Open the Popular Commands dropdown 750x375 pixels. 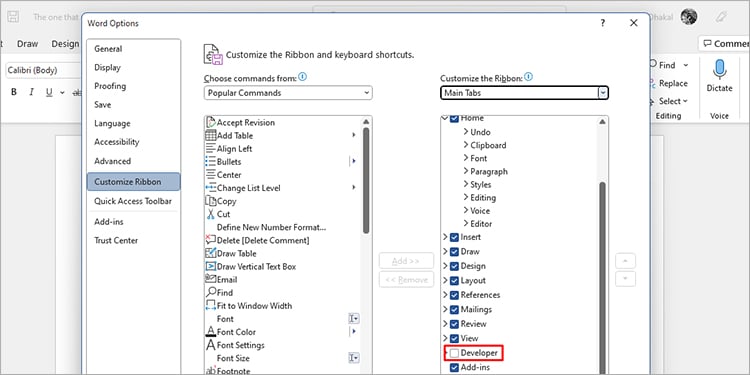pyautogui.click(x=288, y=93)
